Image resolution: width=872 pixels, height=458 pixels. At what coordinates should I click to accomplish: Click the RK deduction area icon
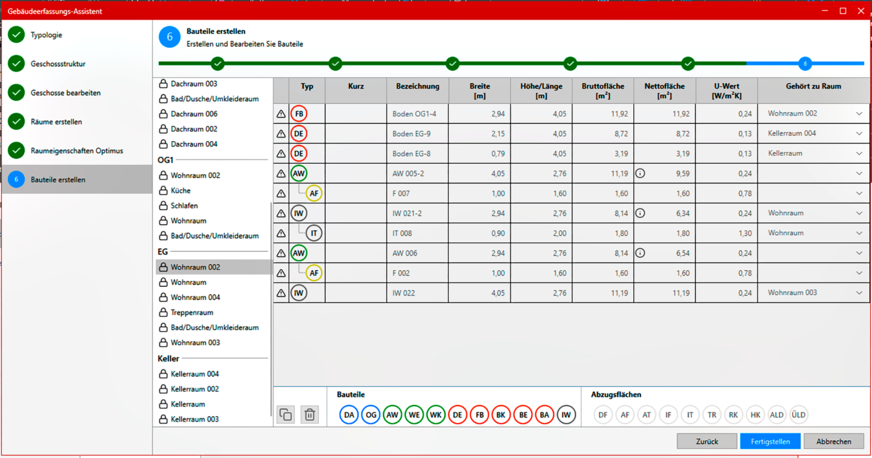734,415
